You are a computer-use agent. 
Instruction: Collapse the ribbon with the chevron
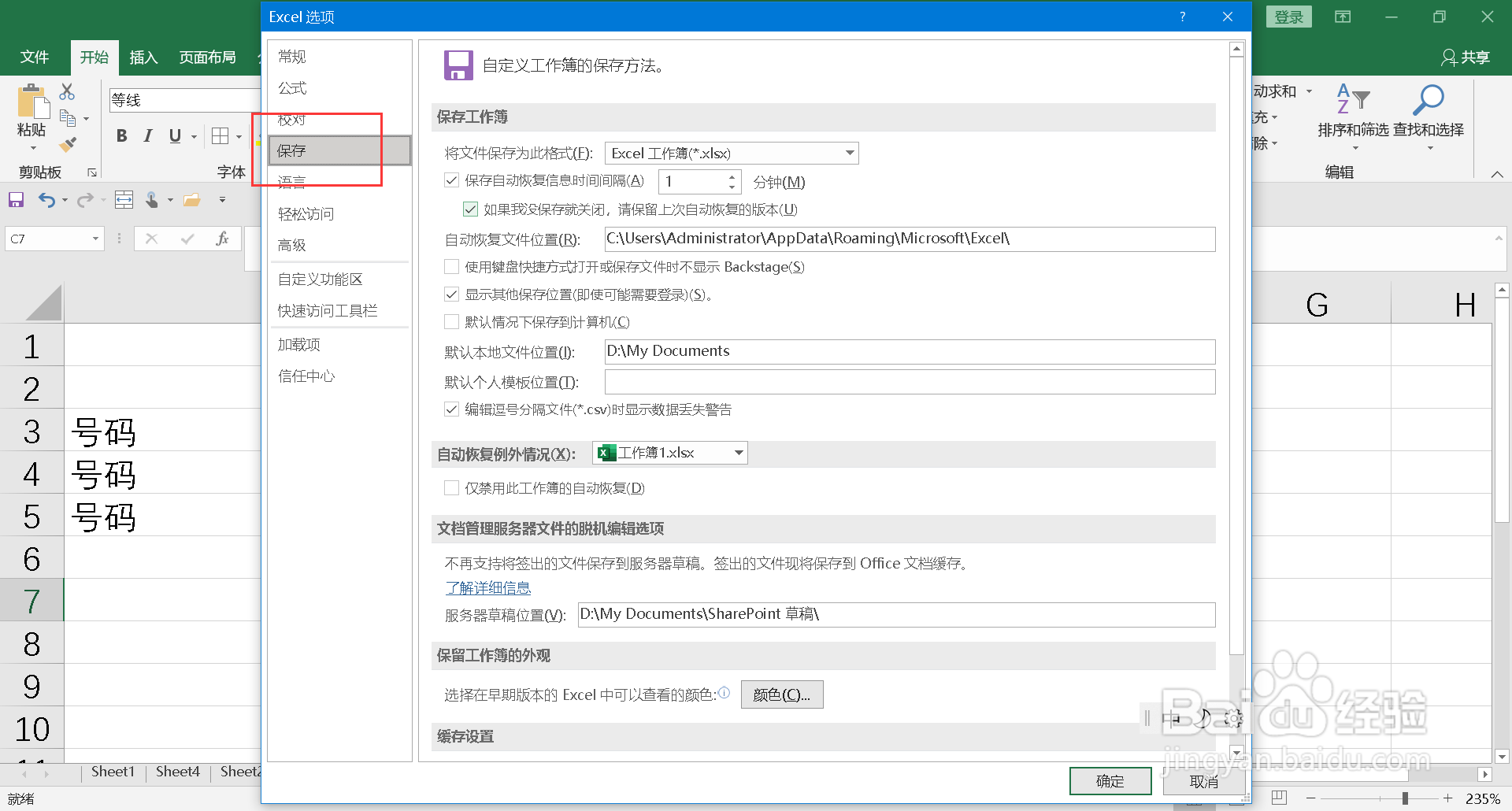coord(1497,174)
